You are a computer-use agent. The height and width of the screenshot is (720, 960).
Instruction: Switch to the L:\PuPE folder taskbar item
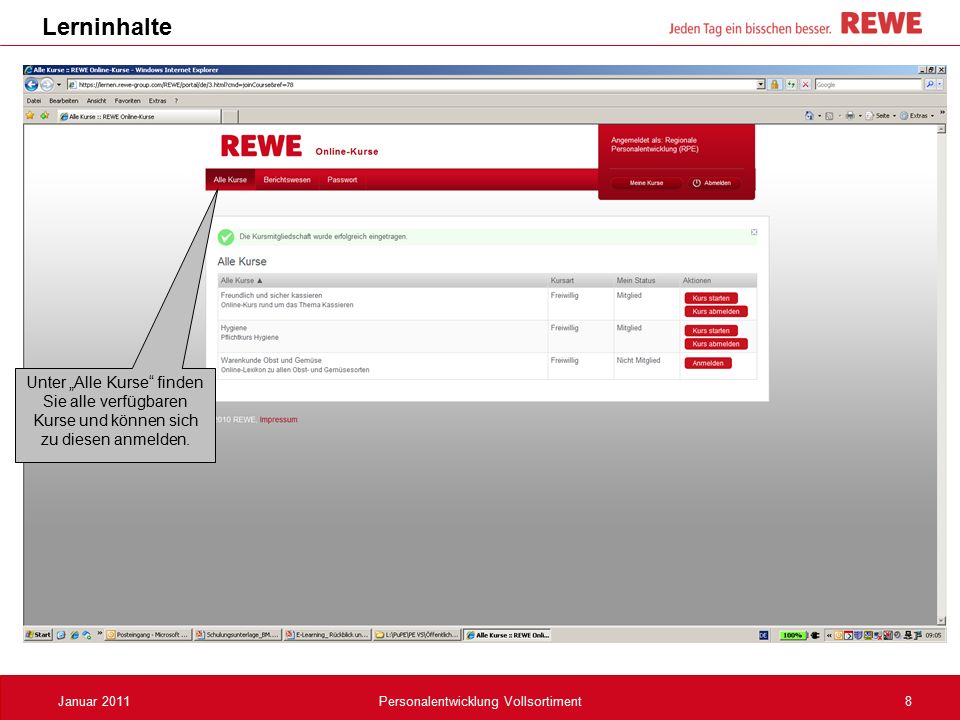(x=416, y=635)
